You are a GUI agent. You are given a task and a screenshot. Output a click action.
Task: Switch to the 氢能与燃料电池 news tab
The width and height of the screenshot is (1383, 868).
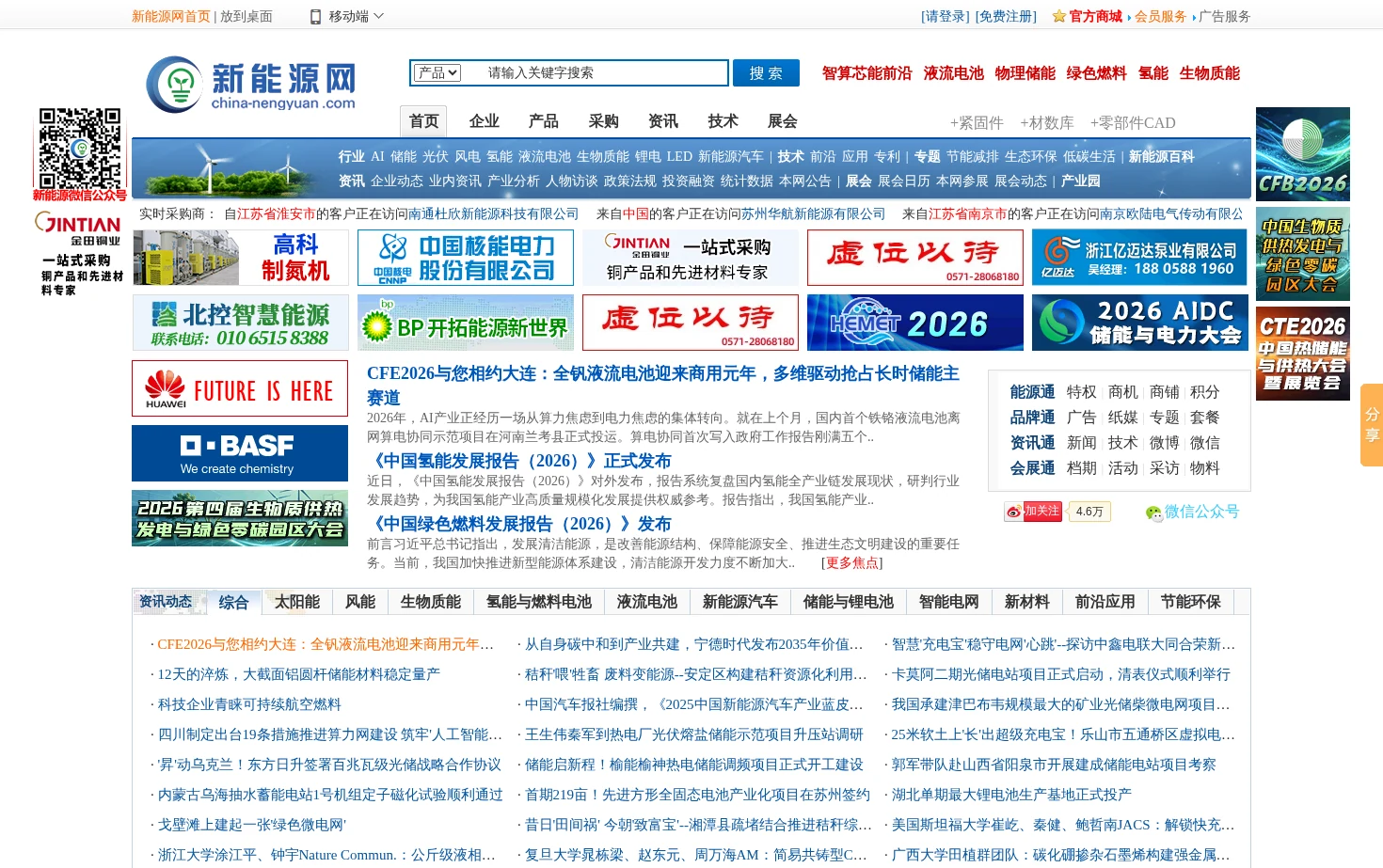[539, 602]
